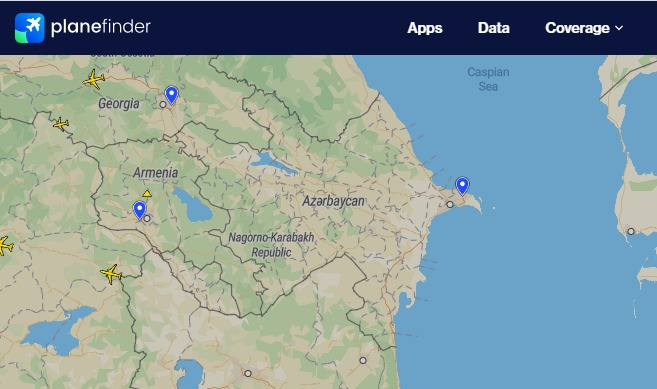Click the Azərbaycan country label on map

334,201
